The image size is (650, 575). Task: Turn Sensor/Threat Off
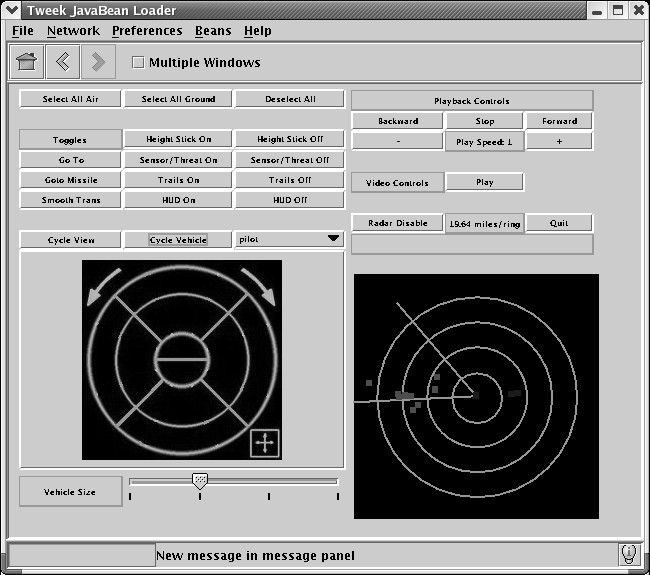tap(290, 160)
